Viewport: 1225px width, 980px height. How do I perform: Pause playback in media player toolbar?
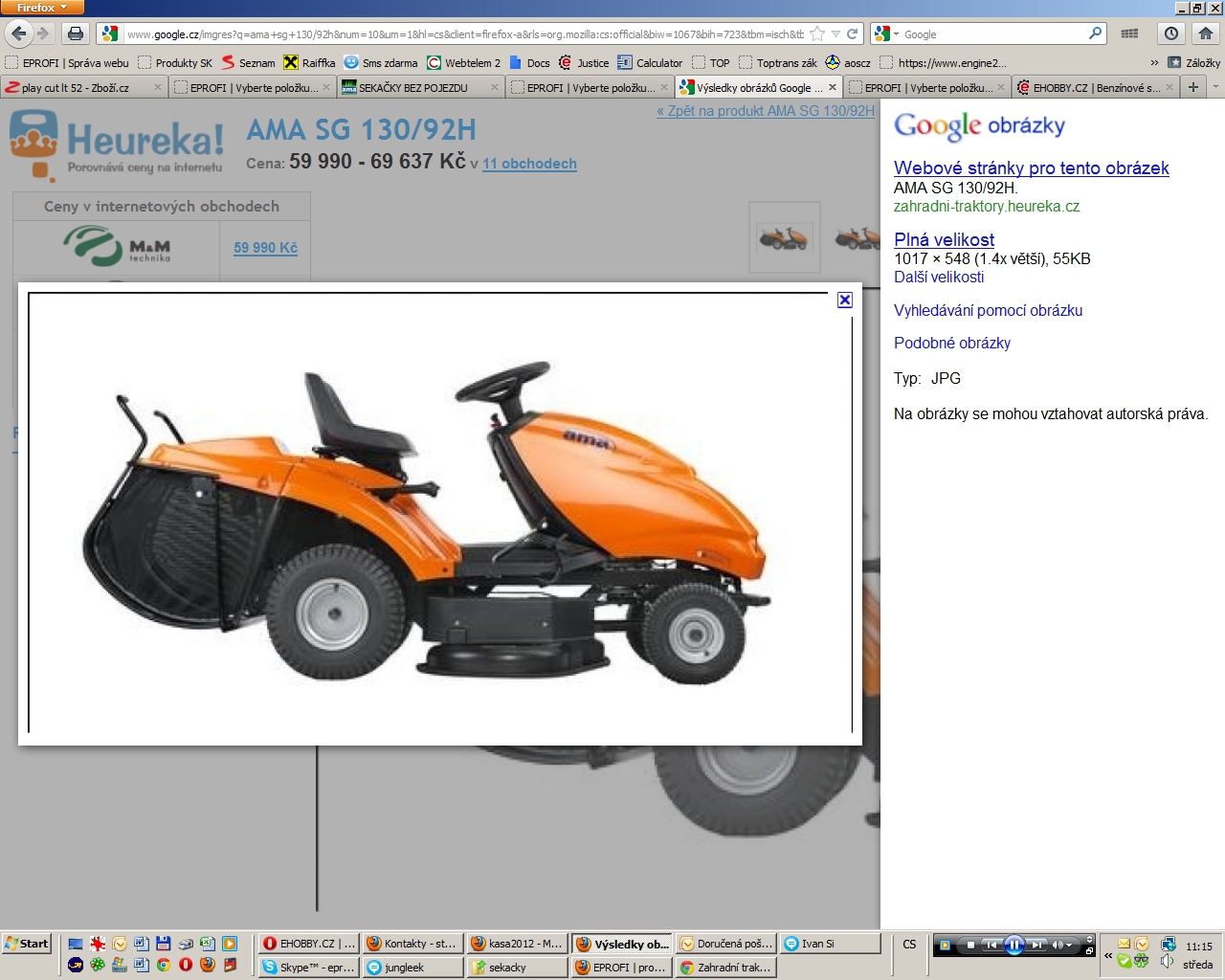coord(1014,945)
